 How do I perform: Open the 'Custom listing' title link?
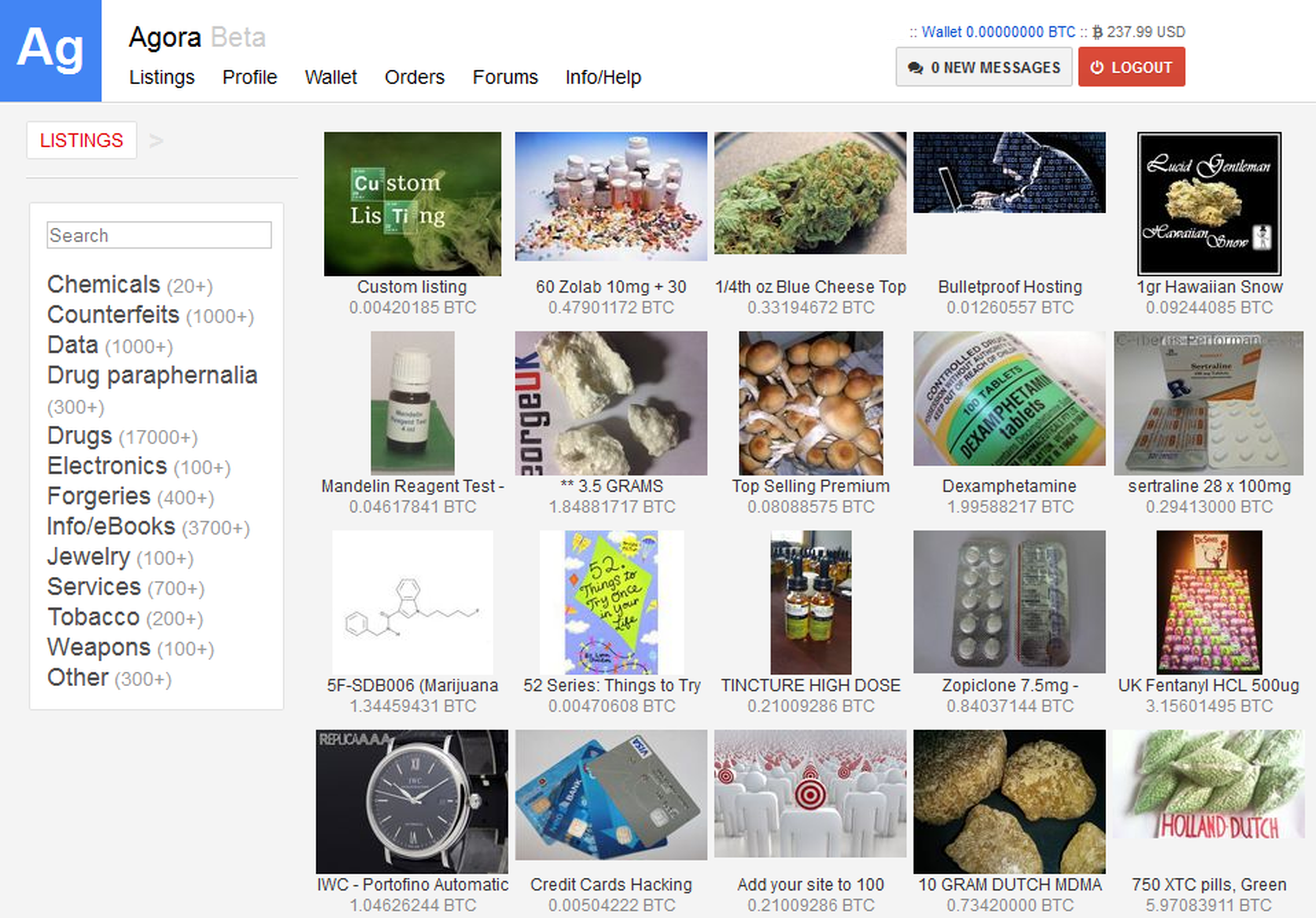click(412, 287)
